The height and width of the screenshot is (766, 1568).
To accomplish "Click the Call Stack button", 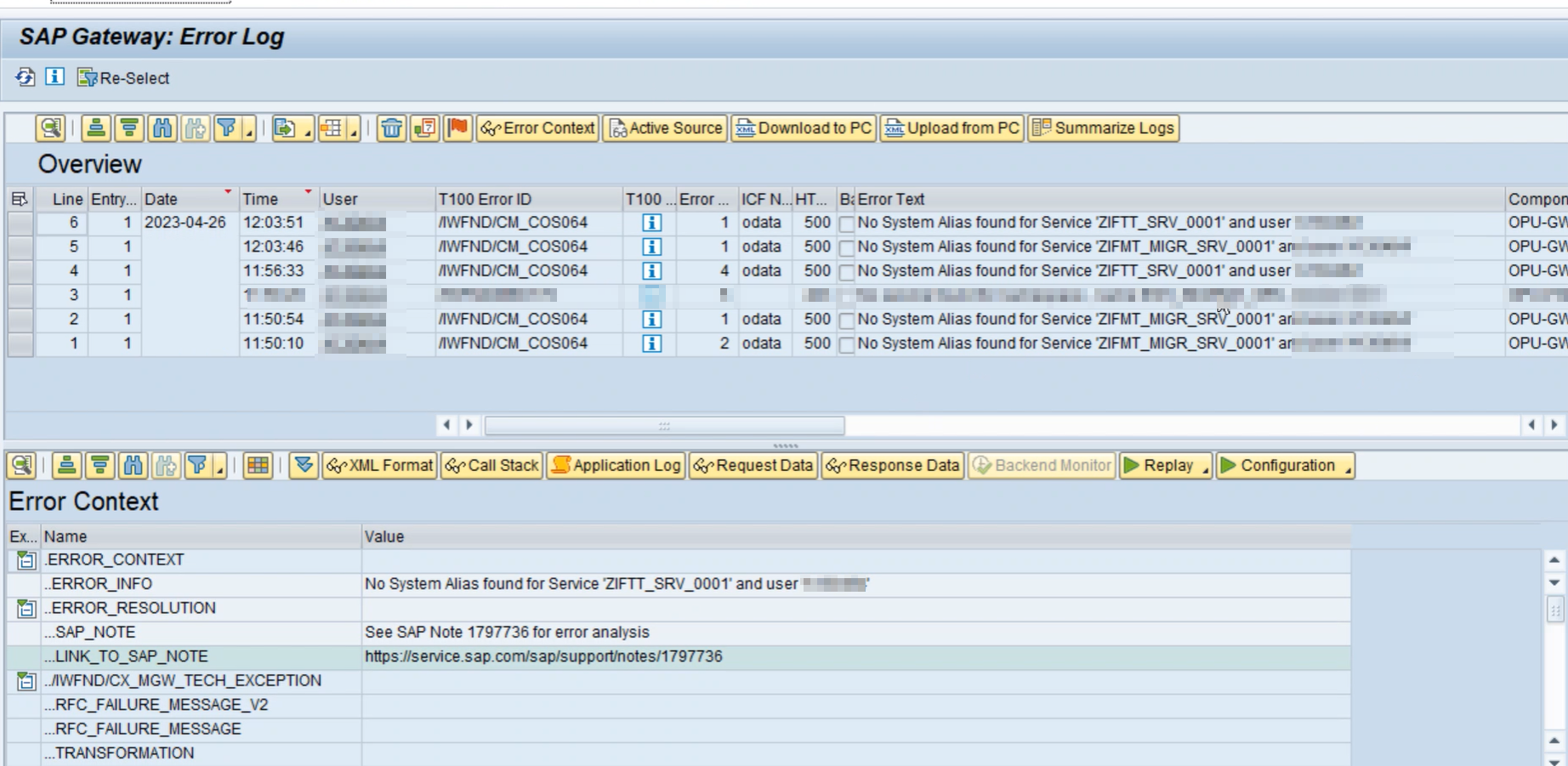I will tap(492, 466).
